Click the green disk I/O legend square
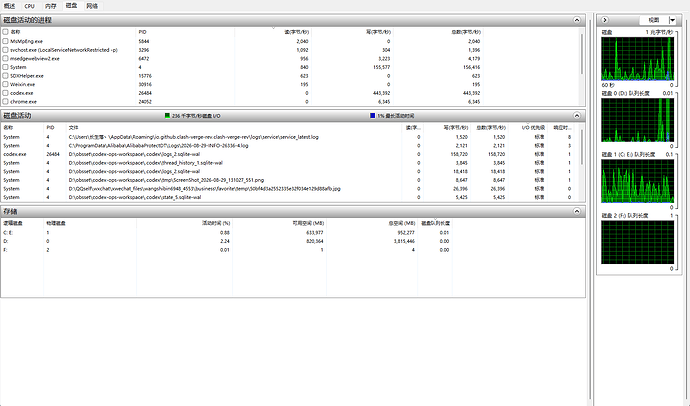 click(167, 116)
